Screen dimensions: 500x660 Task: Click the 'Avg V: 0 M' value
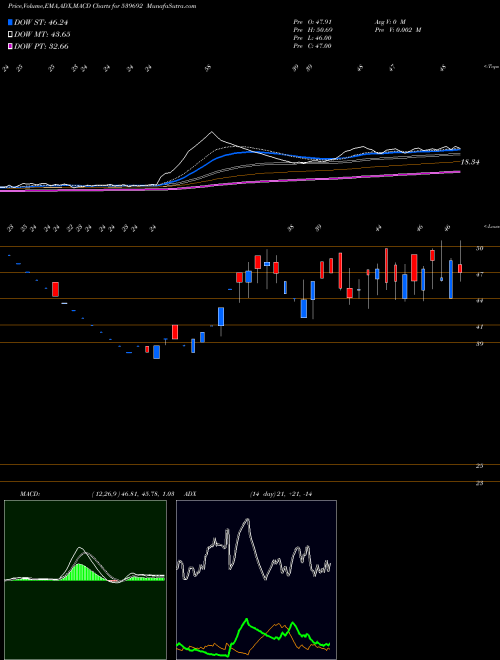coord(389,21)
